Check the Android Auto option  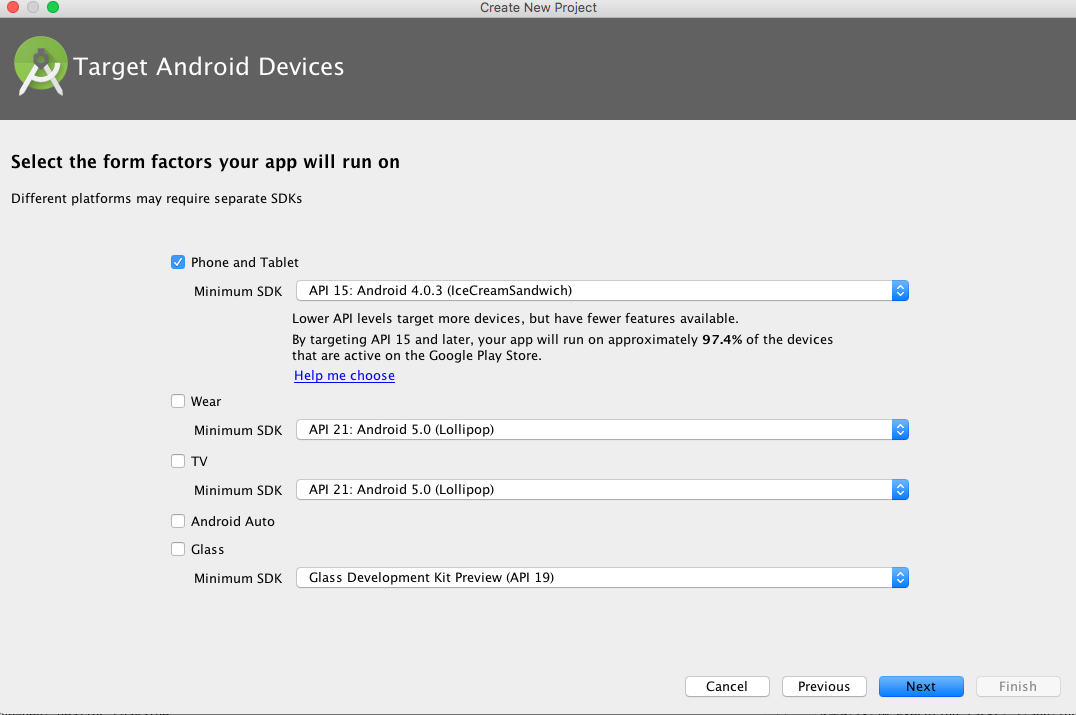pyautogui.click(x=178, y=521)
